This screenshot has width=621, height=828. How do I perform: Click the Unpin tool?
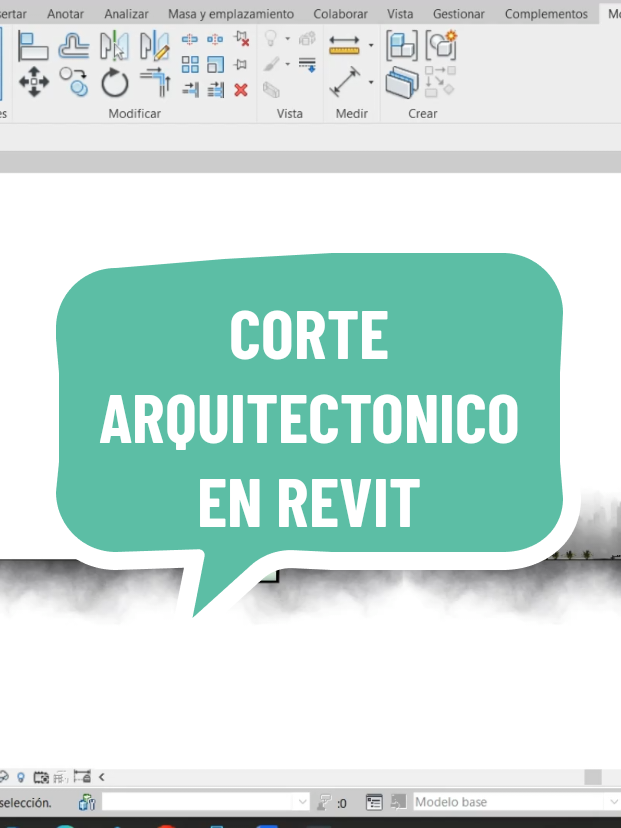click(x=241, y=39)
